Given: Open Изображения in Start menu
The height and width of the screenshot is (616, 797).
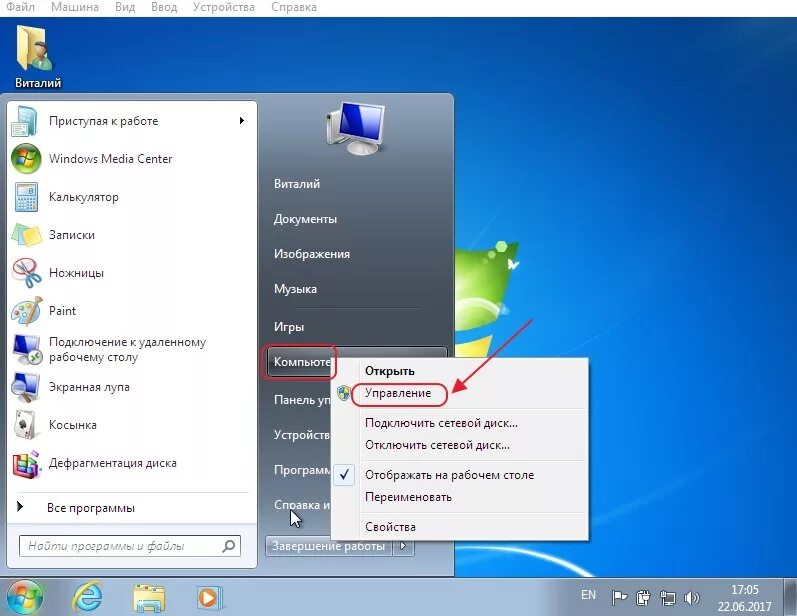Looking at the screenshot, I should click(x=312, y=254).
